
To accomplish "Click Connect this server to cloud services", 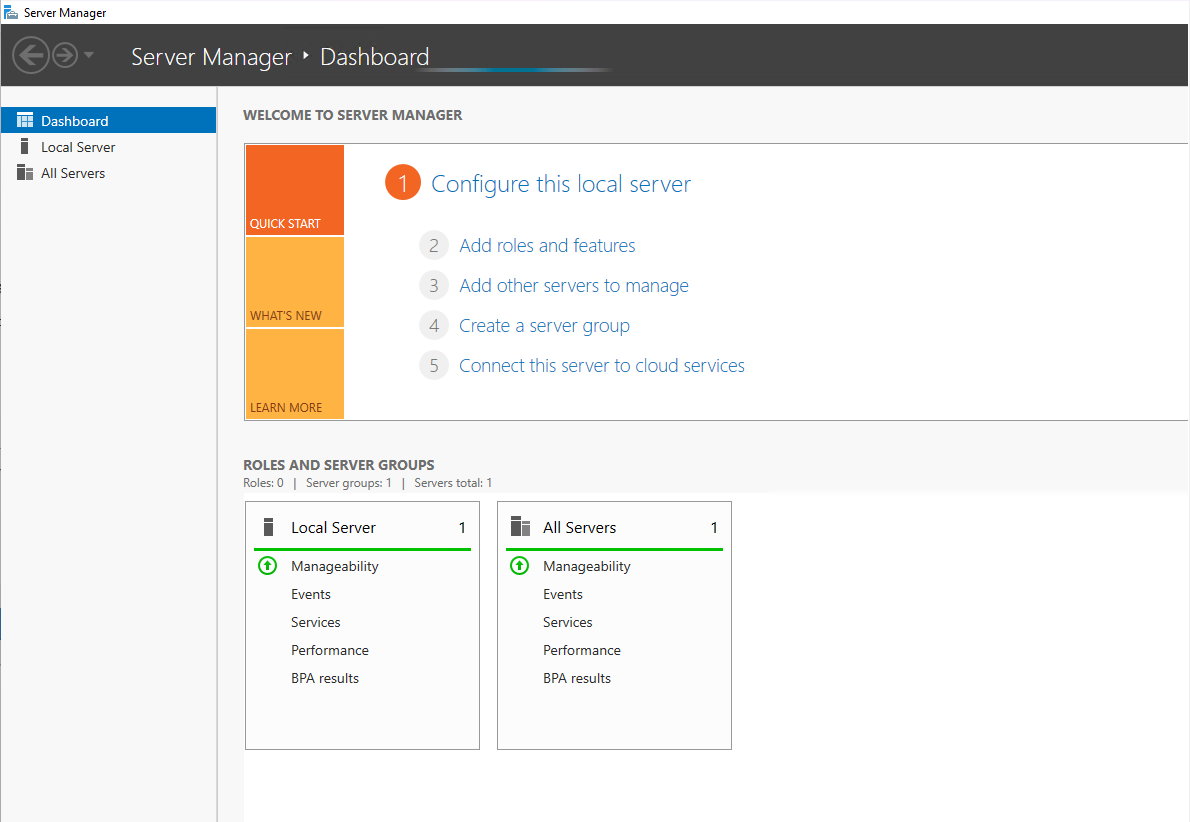I will click(x=602, y=366).
